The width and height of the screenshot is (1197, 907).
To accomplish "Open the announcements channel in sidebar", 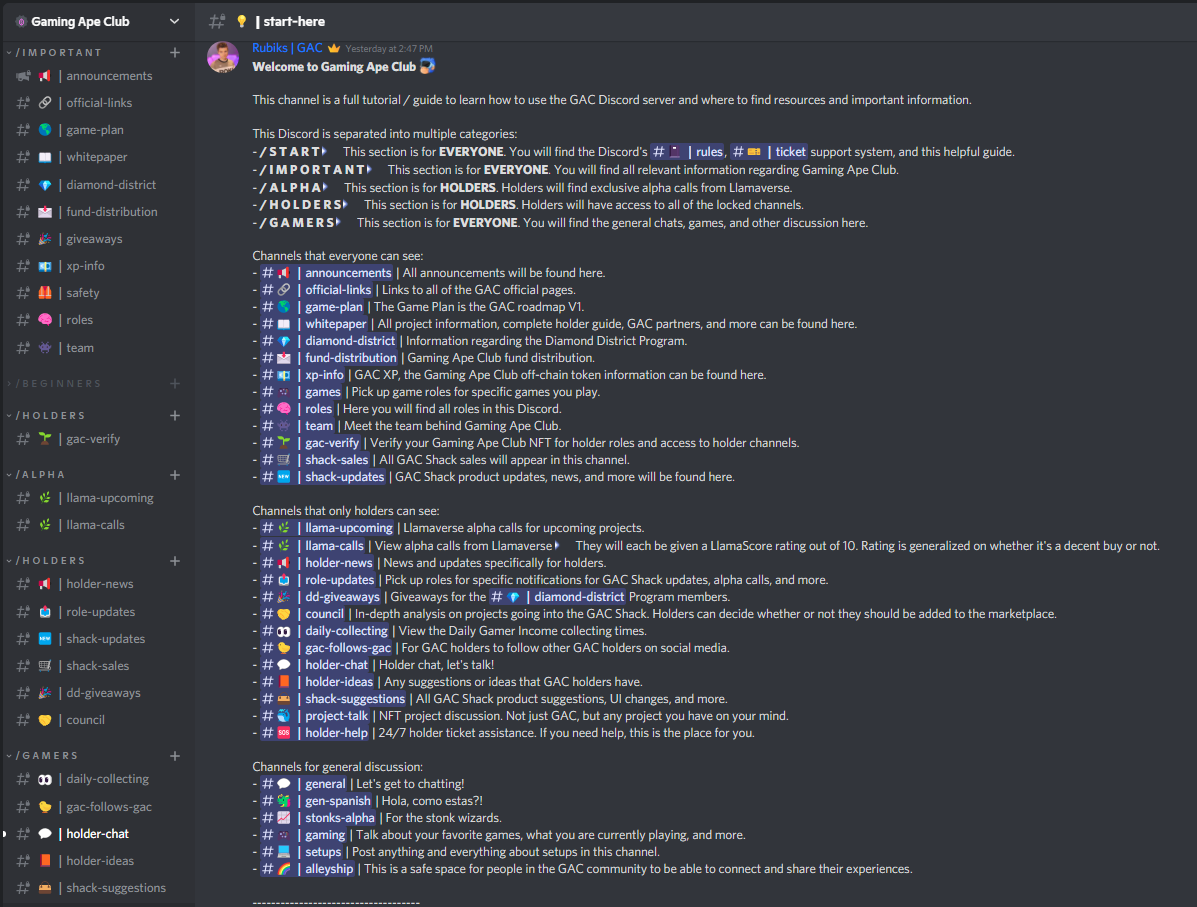I will (x=97, y=76).
